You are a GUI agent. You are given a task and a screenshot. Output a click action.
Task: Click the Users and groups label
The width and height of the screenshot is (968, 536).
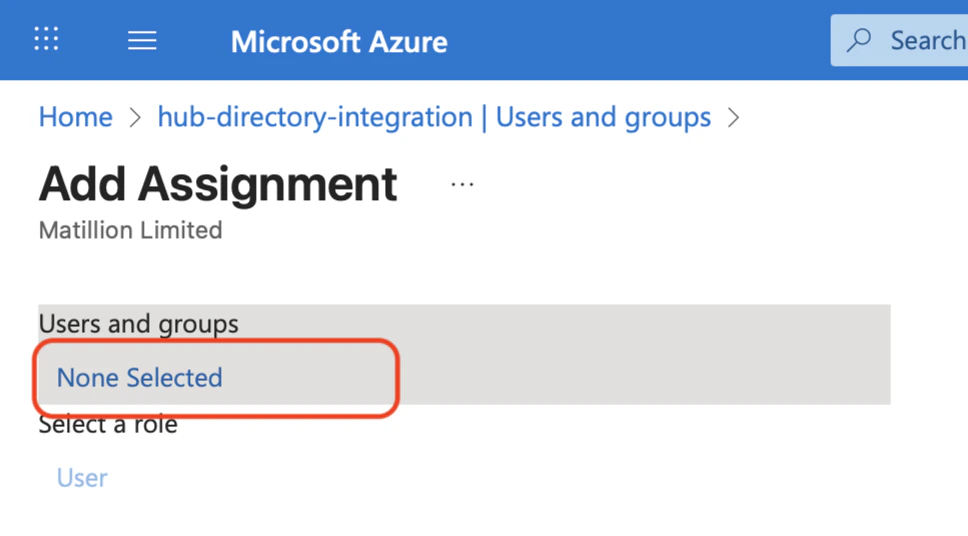(x=138, y=324)
